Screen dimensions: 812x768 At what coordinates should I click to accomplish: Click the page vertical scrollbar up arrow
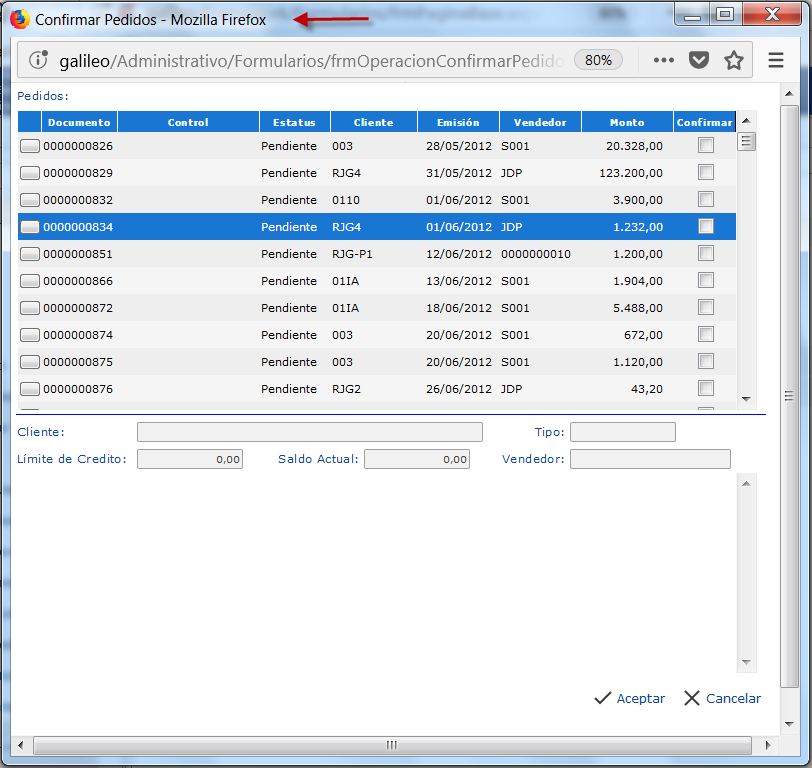click(789, 93)
